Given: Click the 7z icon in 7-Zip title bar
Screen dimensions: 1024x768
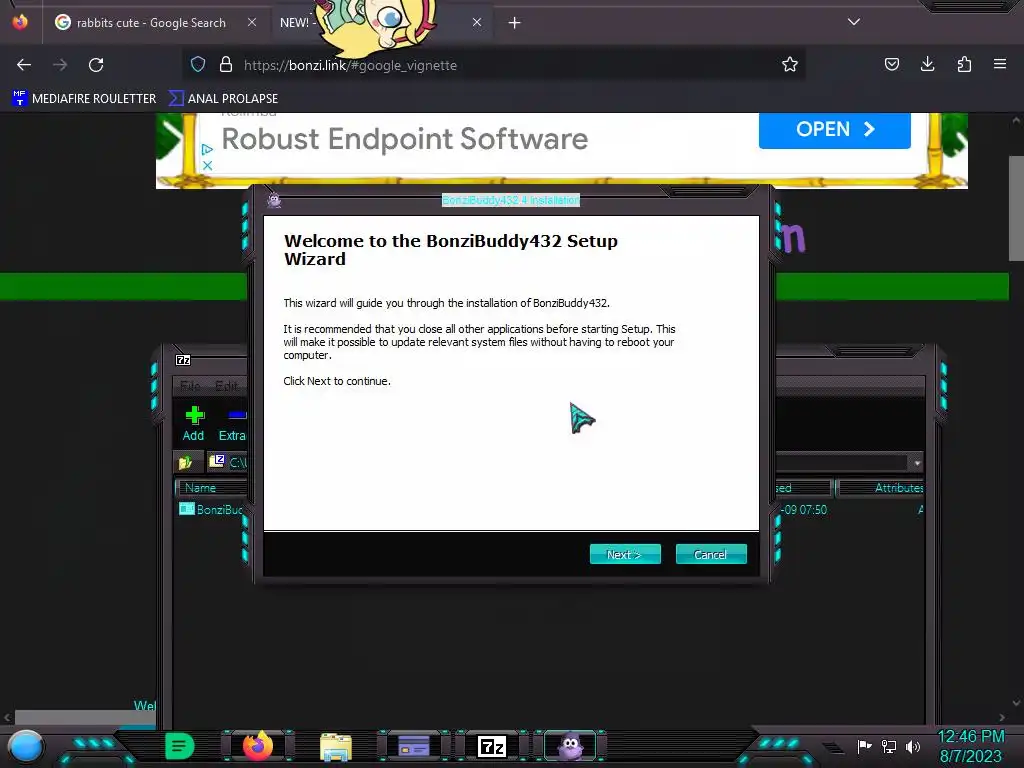Looking at the screenshot, I should click(x=184, y=360).
